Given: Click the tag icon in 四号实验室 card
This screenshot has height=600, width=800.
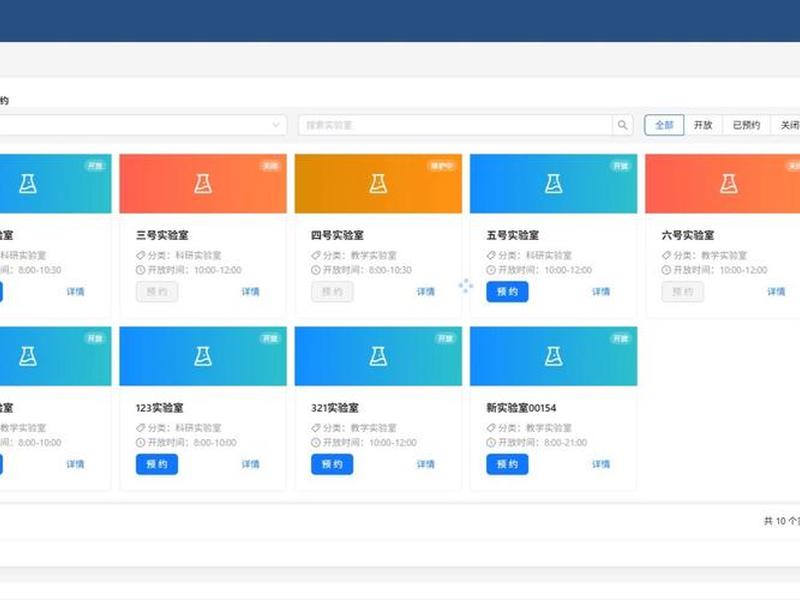Looking at the screenshot, I should point(316,255).
